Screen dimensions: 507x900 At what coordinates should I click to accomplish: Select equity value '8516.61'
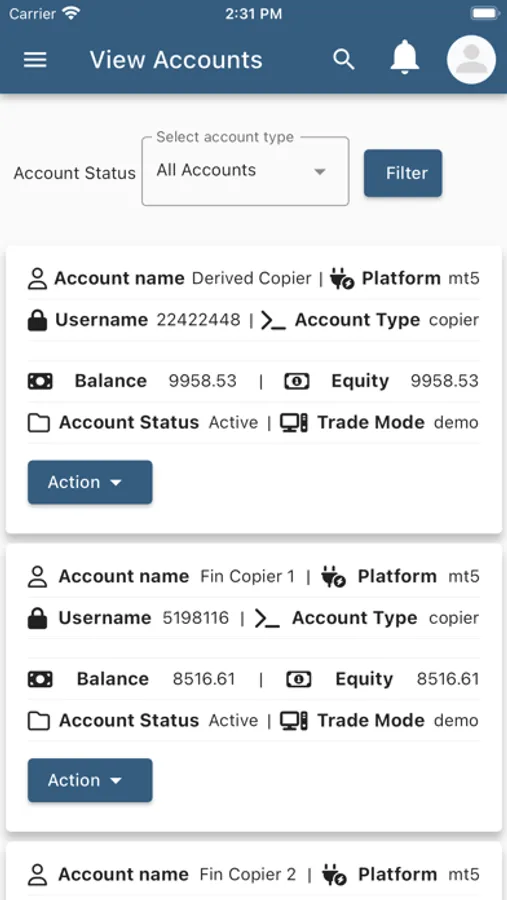tap(448, 679)
